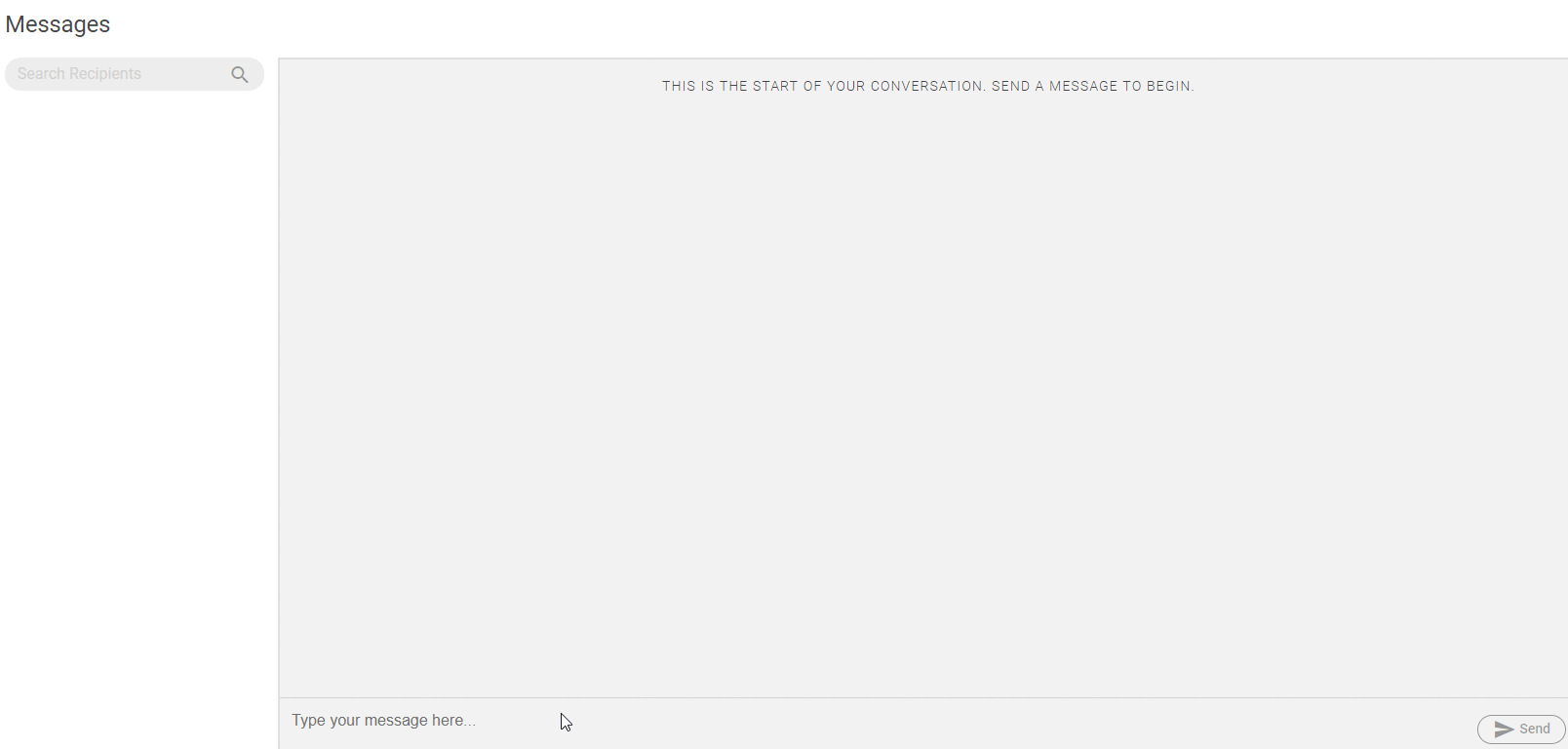Click the empty conversation history area
Screen dimensions: 1568x749
coord(922,390)
